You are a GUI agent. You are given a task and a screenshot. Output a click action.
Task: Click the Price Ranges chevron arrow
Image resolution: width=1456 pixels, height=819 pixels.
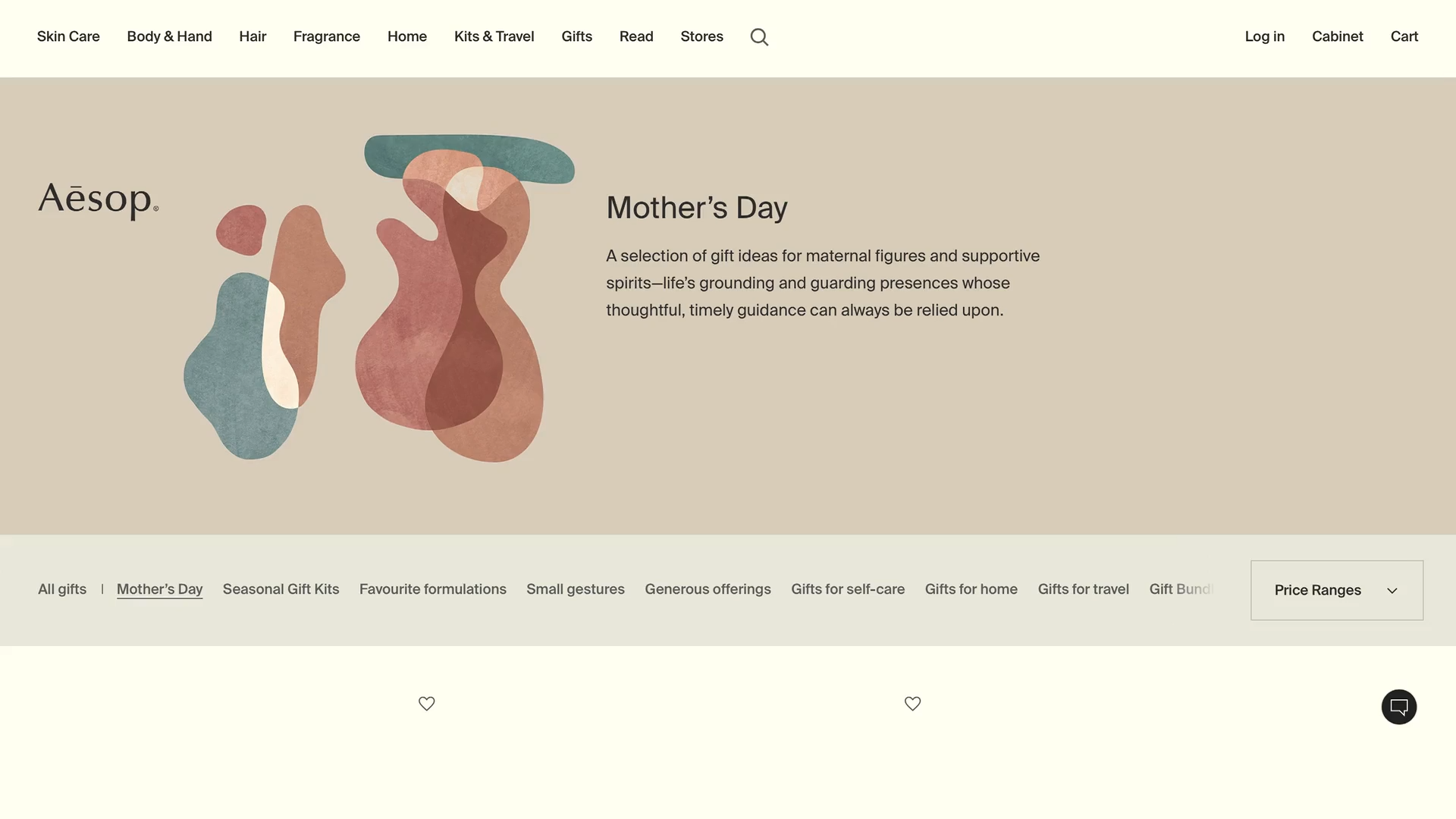click(x=1392, y=591)
